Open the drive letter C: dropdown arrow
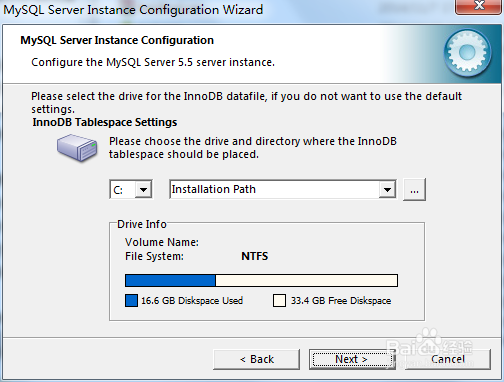 click(143, 190)
